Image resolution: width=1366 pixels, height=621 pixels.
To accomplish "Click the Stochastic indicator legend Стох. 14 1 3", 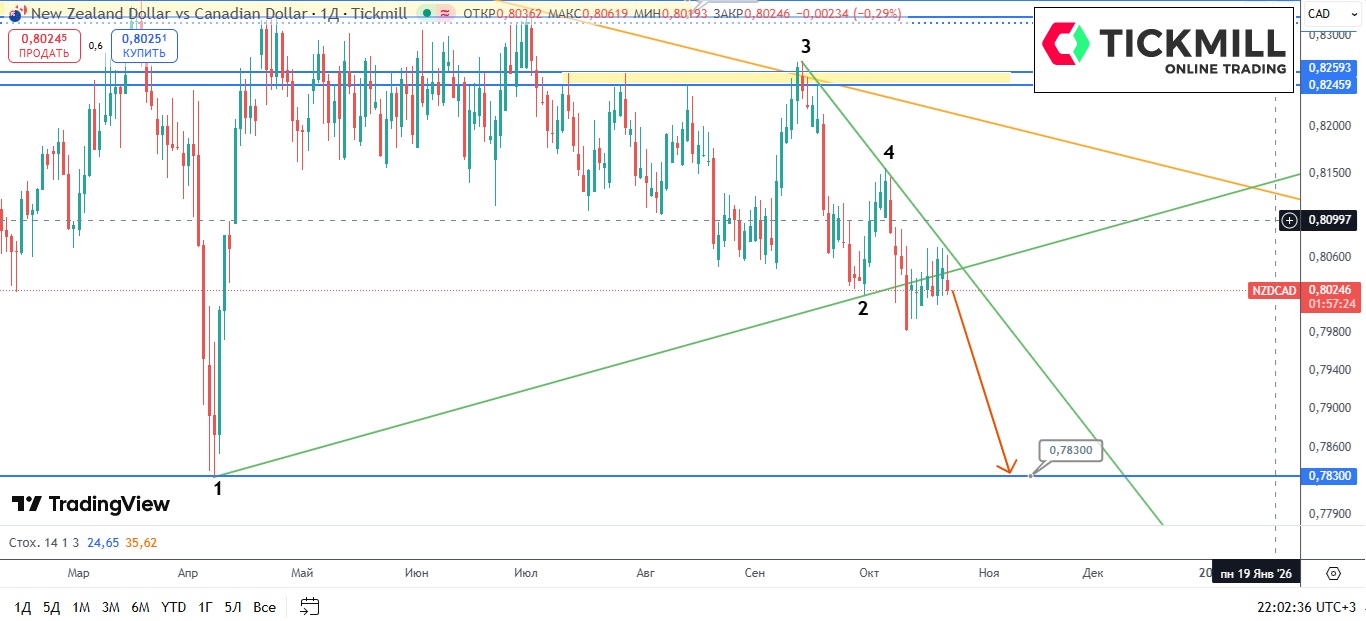I will click(x=43, y=543).
